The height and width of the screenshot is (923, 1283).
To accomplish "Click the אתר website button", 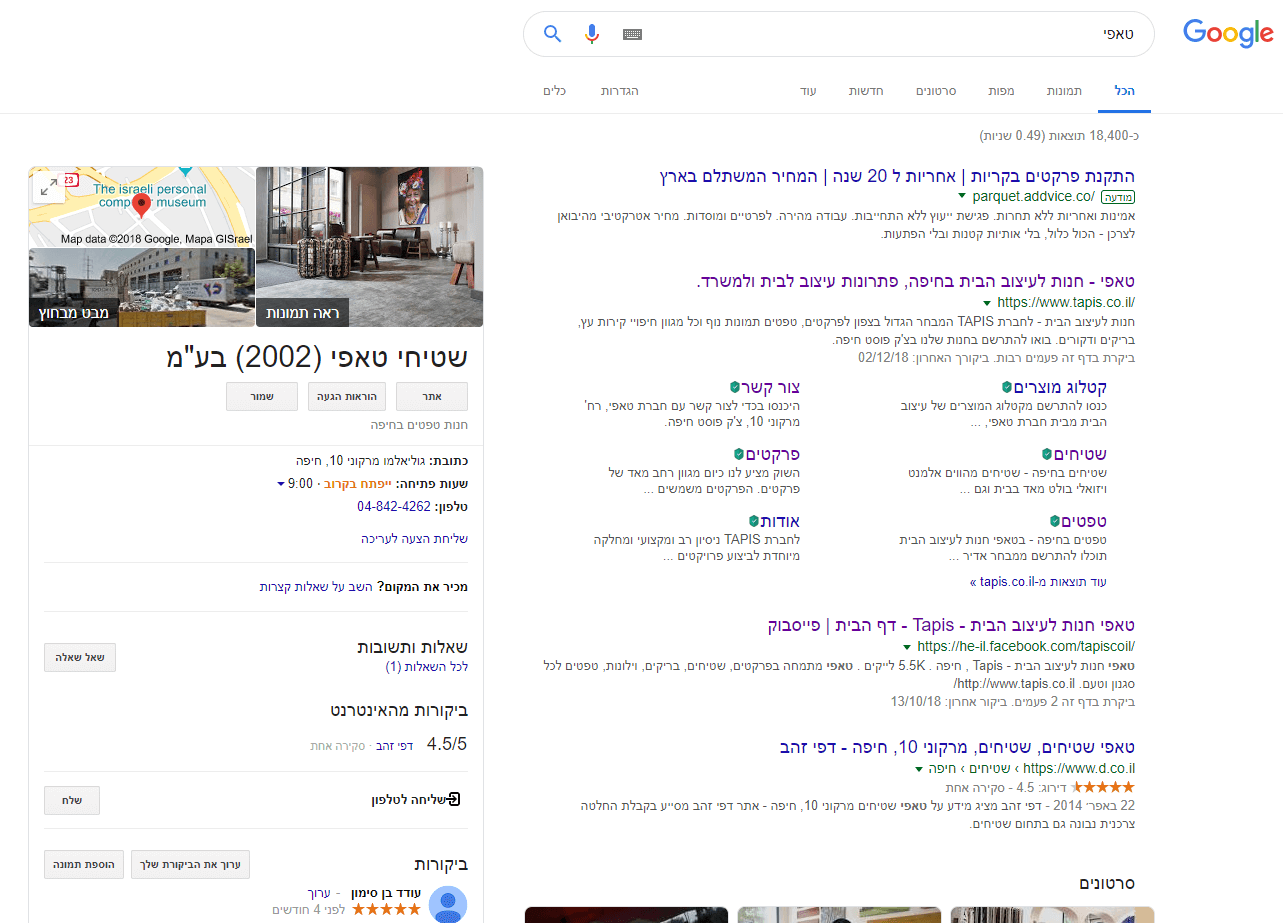I will click(x=432, y=396).
